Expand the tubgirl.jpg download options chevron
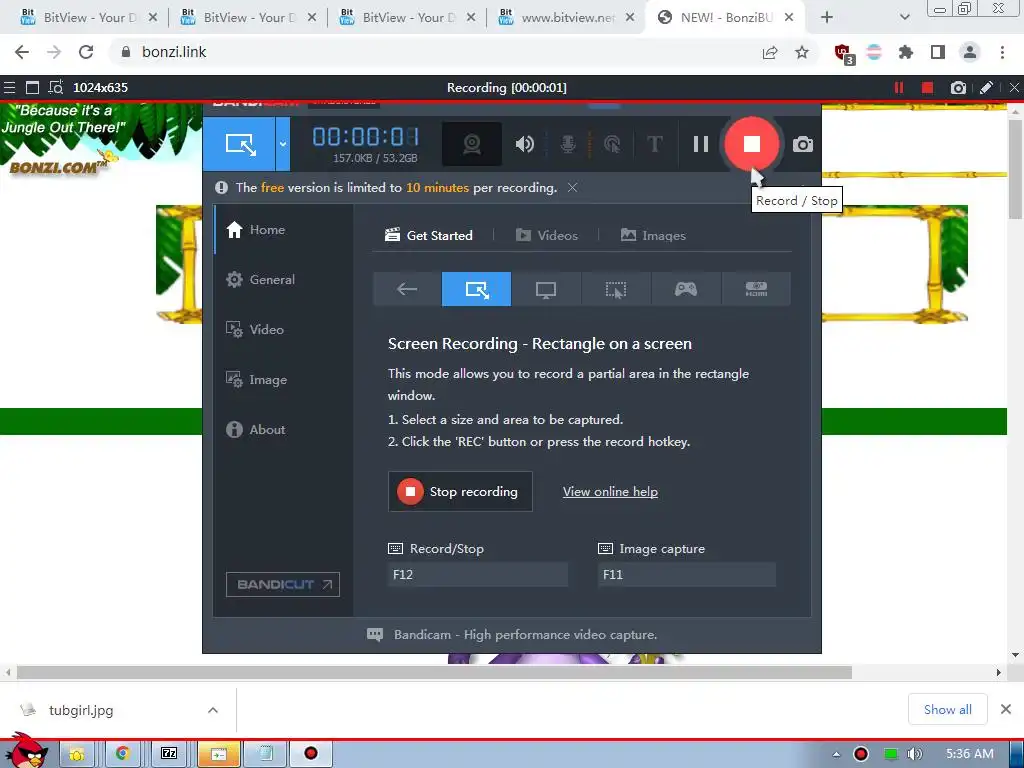Screen dimensions: 1024x768 tap(213, 710)
